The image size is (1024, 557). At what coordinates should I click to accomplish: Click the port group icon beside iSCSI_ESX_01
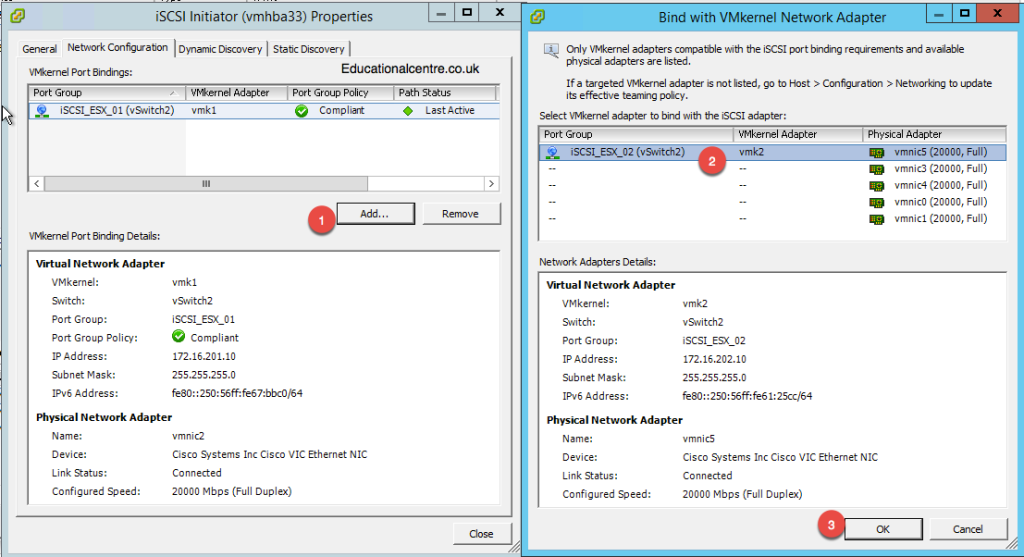point(42,110)
